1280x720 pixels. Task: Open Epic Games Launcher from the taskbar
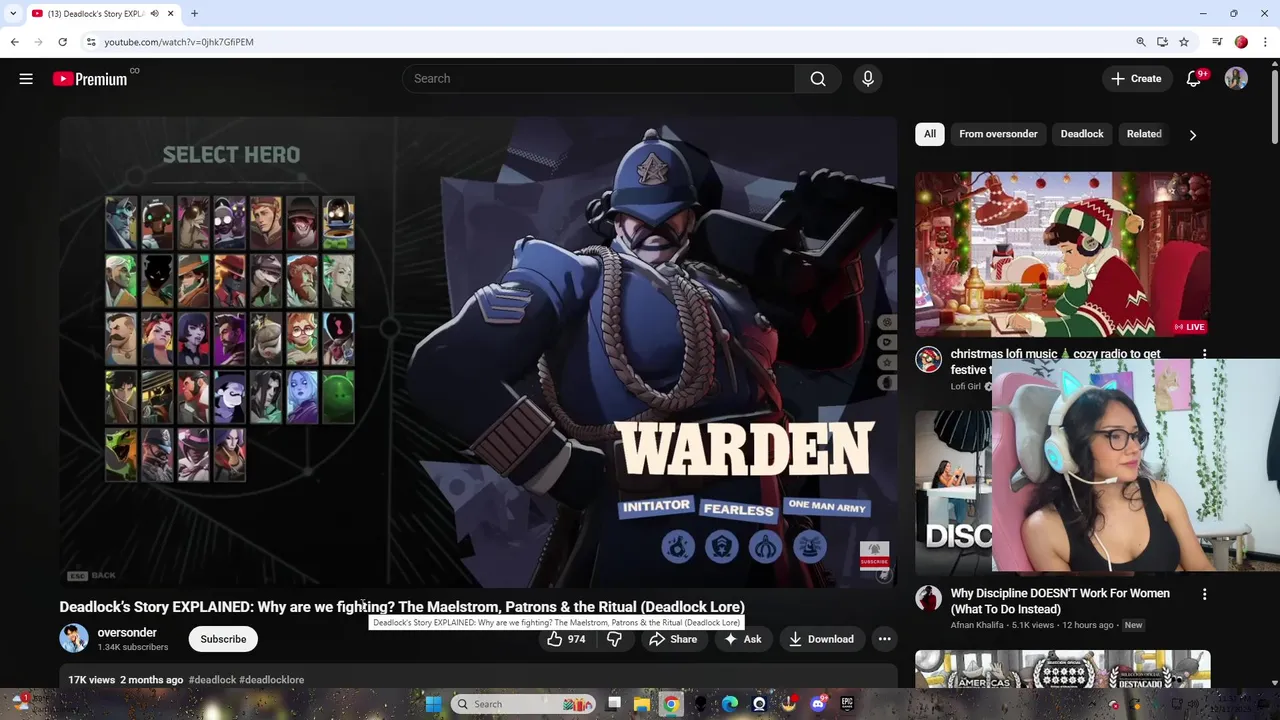(847, 704)
